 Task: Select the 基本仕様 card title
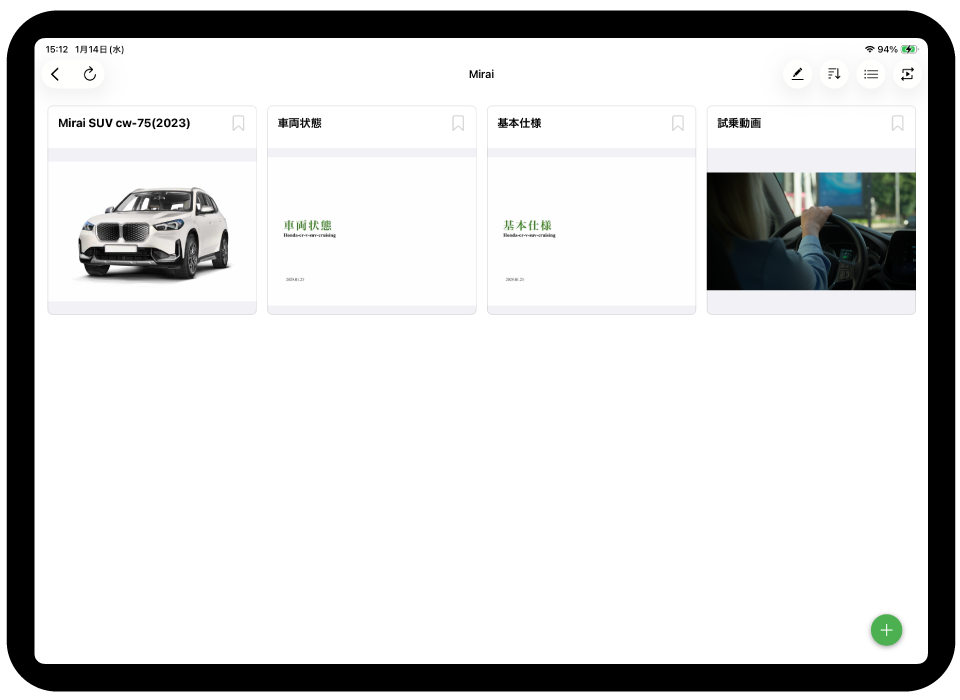click(x=519, y=123)
